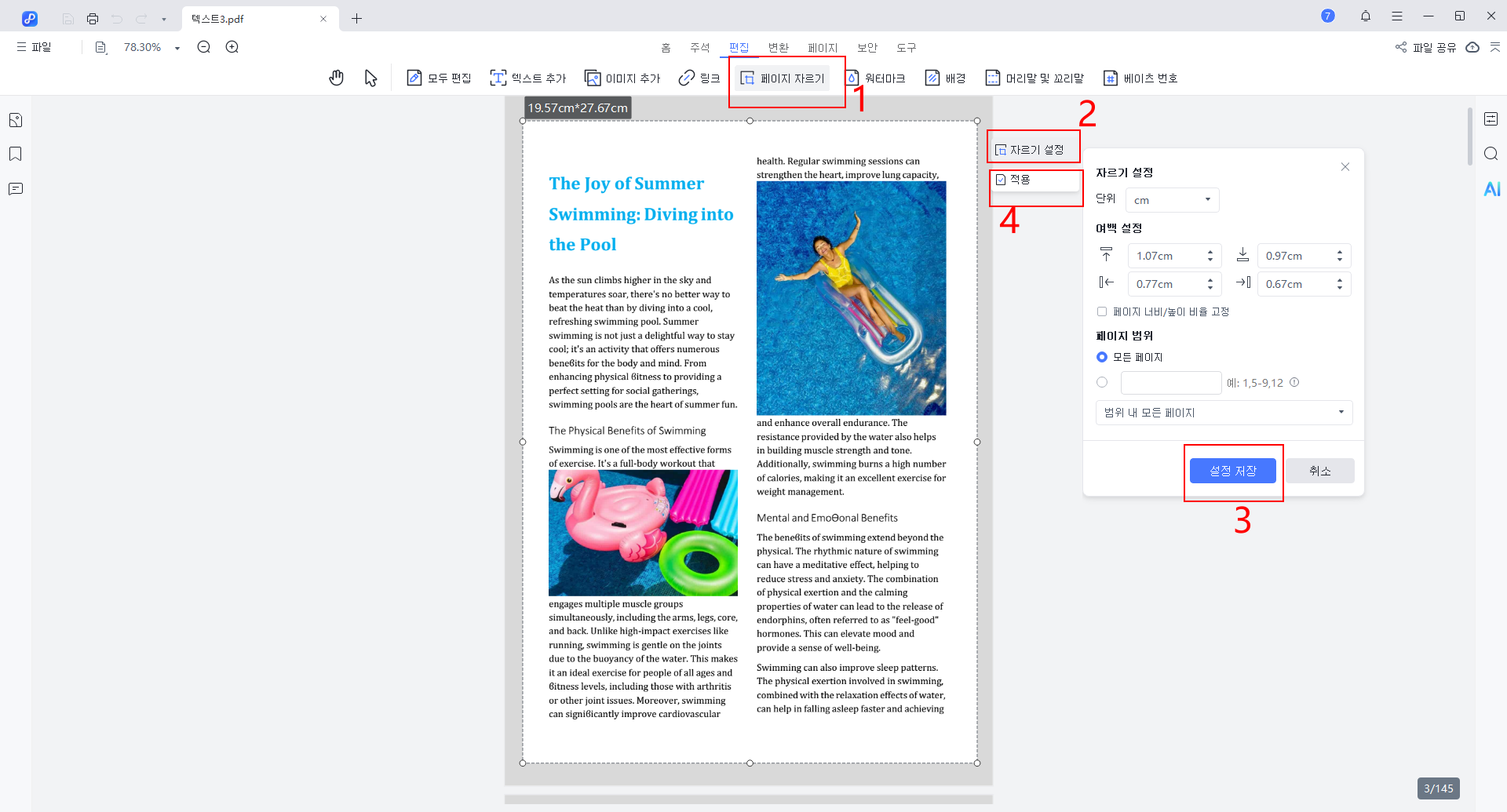This screenshot has width=1507, height=812.
Task: Switch to the 홈 home tab
Action: tap(666, 48)
